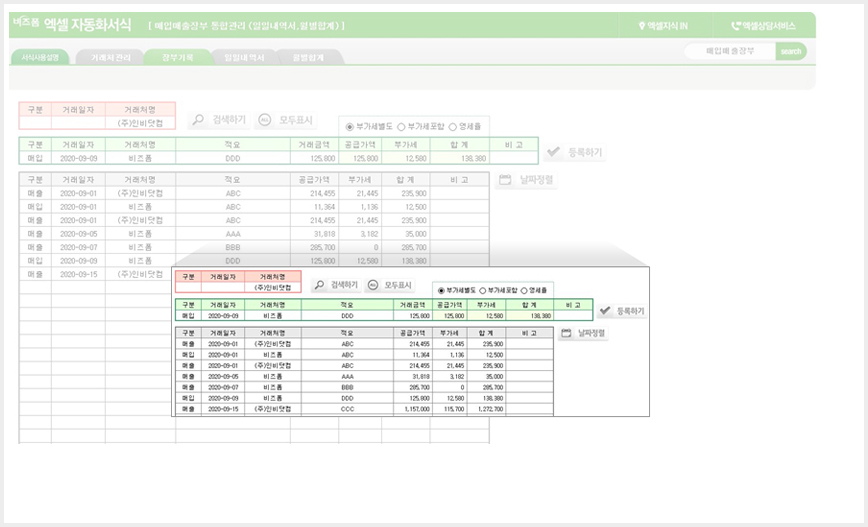Select 부가세별도 radio in the magnified inset
This screenshot has width=868, height=527.
441,291
